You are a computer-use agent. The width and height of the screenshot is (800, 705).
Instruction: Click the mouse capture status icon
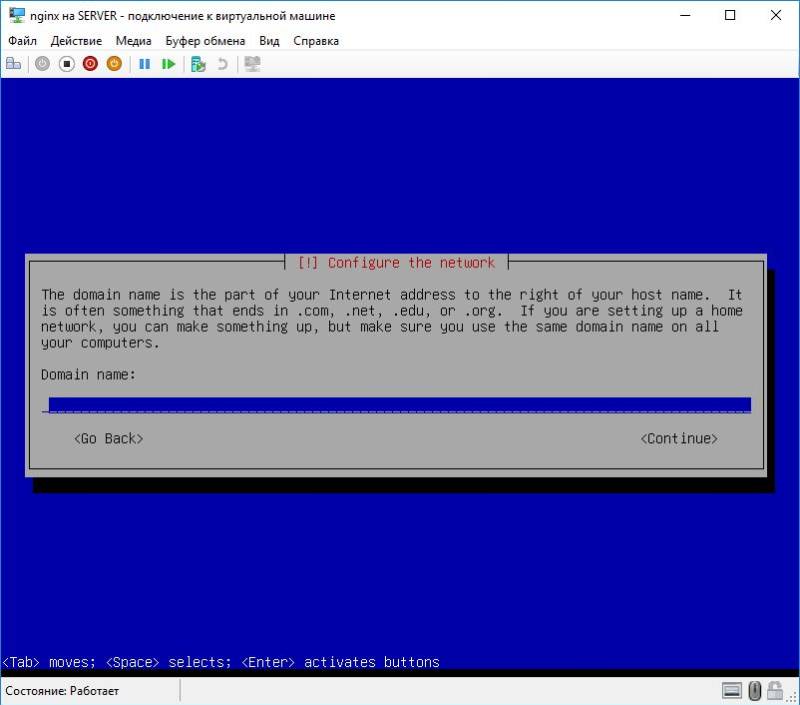tap(755, 691)
